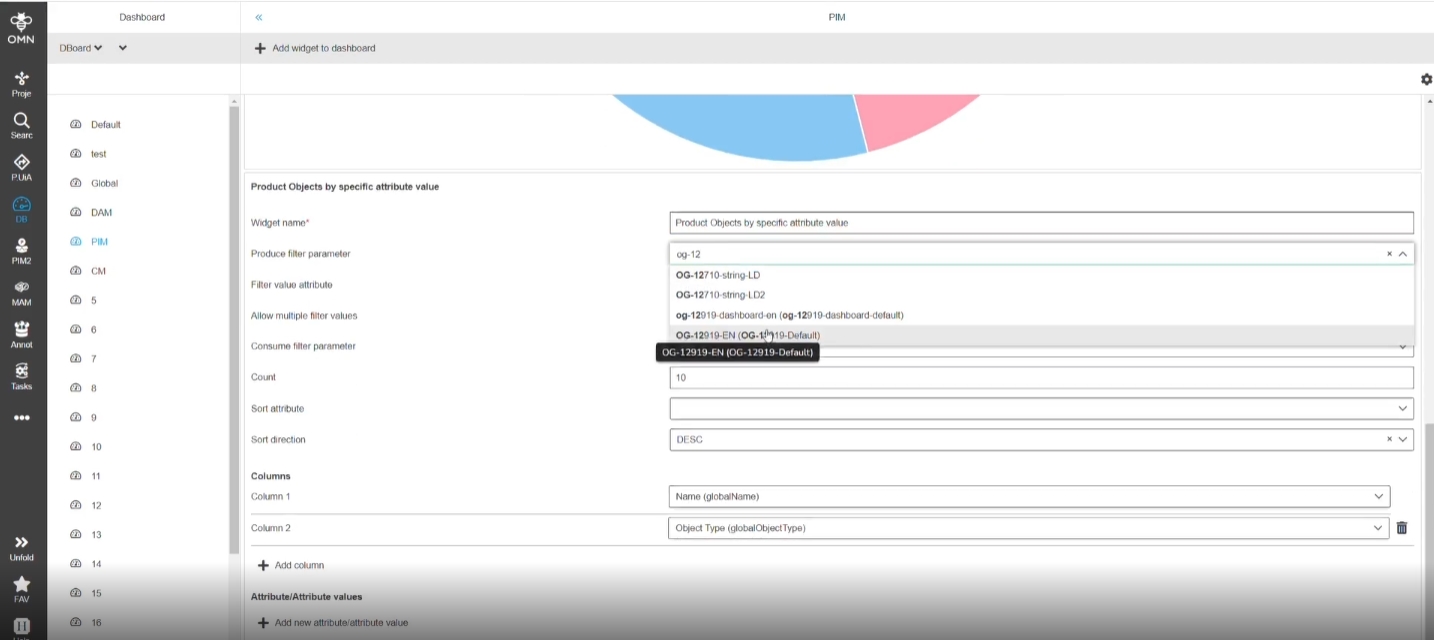
Task: Click the Unfold sidebar icon
Action: (21, 542)
